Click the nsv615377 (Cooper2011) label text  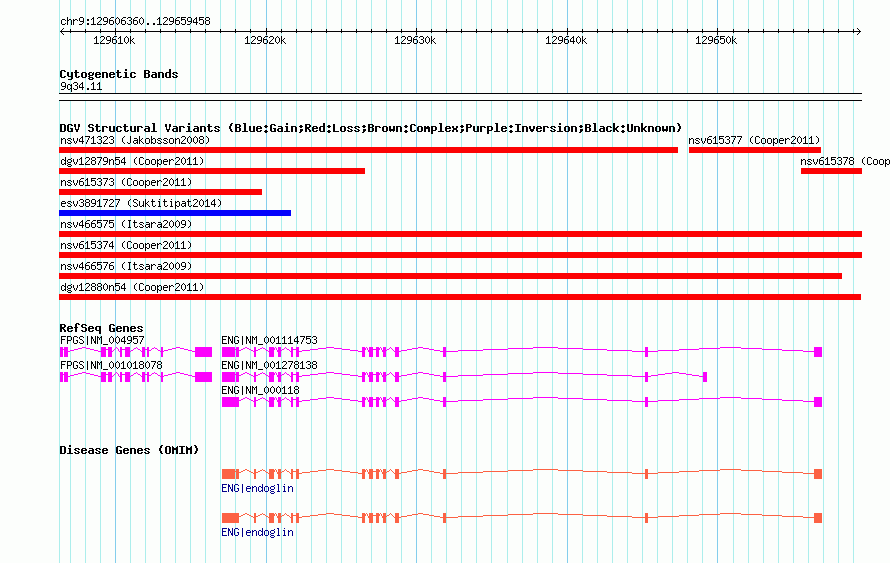754,140
